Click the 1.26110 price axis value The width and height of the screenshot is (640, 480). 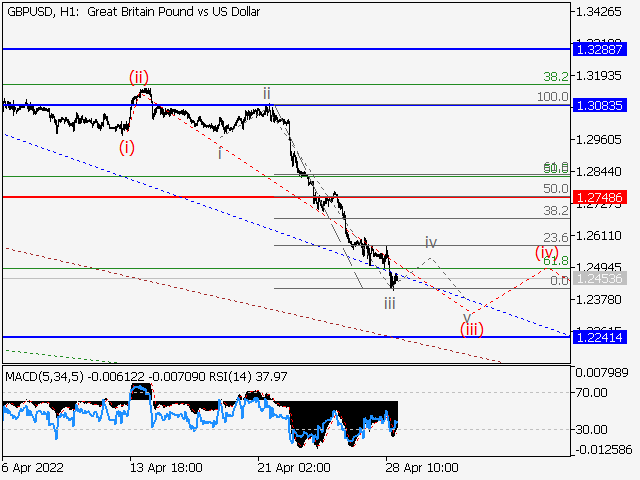click(x=598, y=236)
